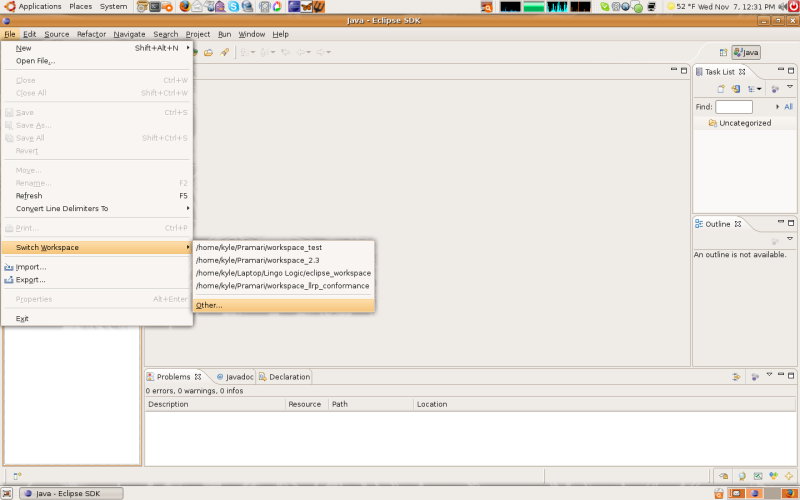800x500 pixels.
Task: Click the Back navigation arrow in toolbar
Action: point(300,52)
